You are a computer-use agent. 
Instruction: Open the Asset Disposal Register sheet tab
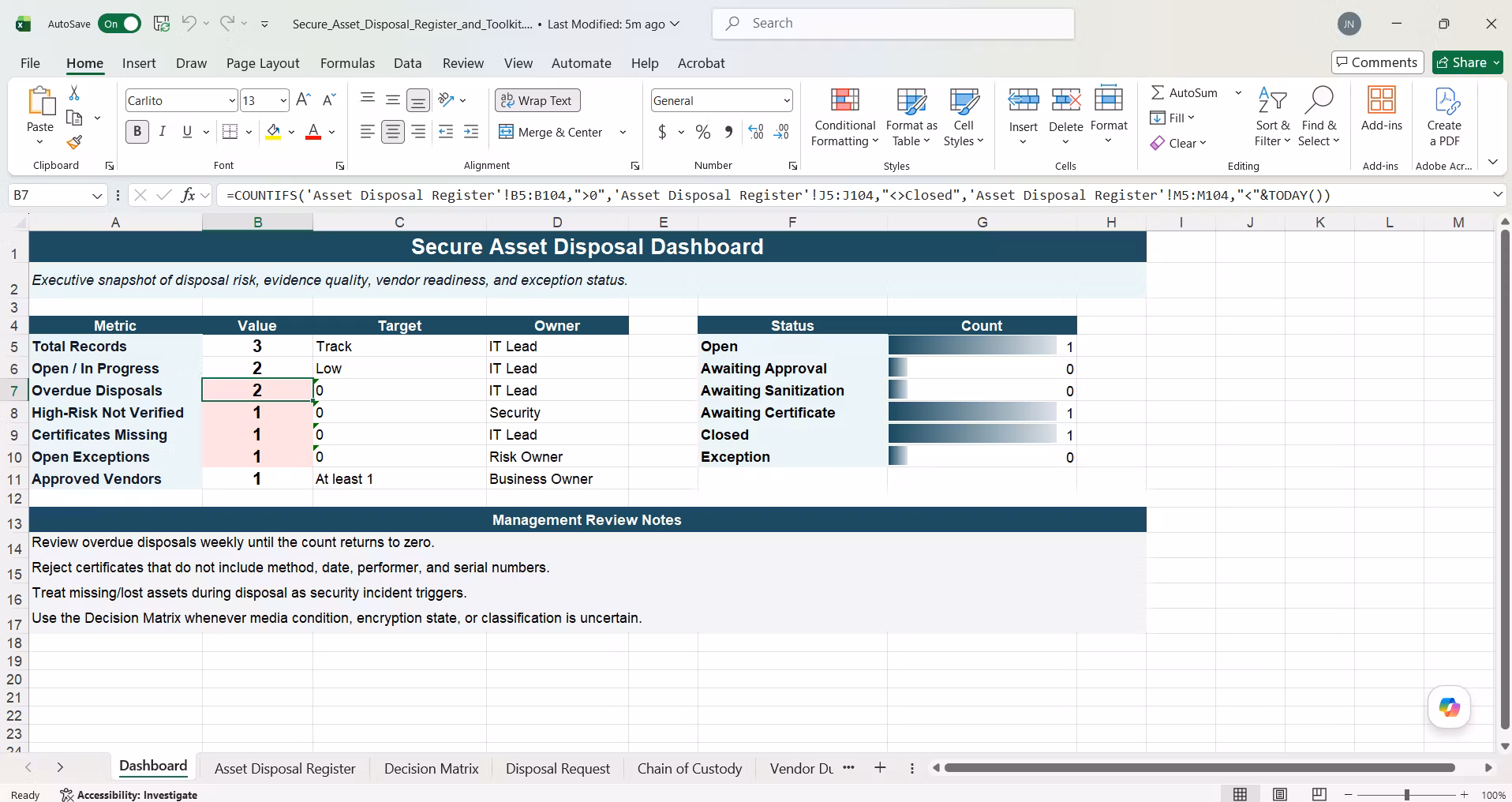point(285,768)
